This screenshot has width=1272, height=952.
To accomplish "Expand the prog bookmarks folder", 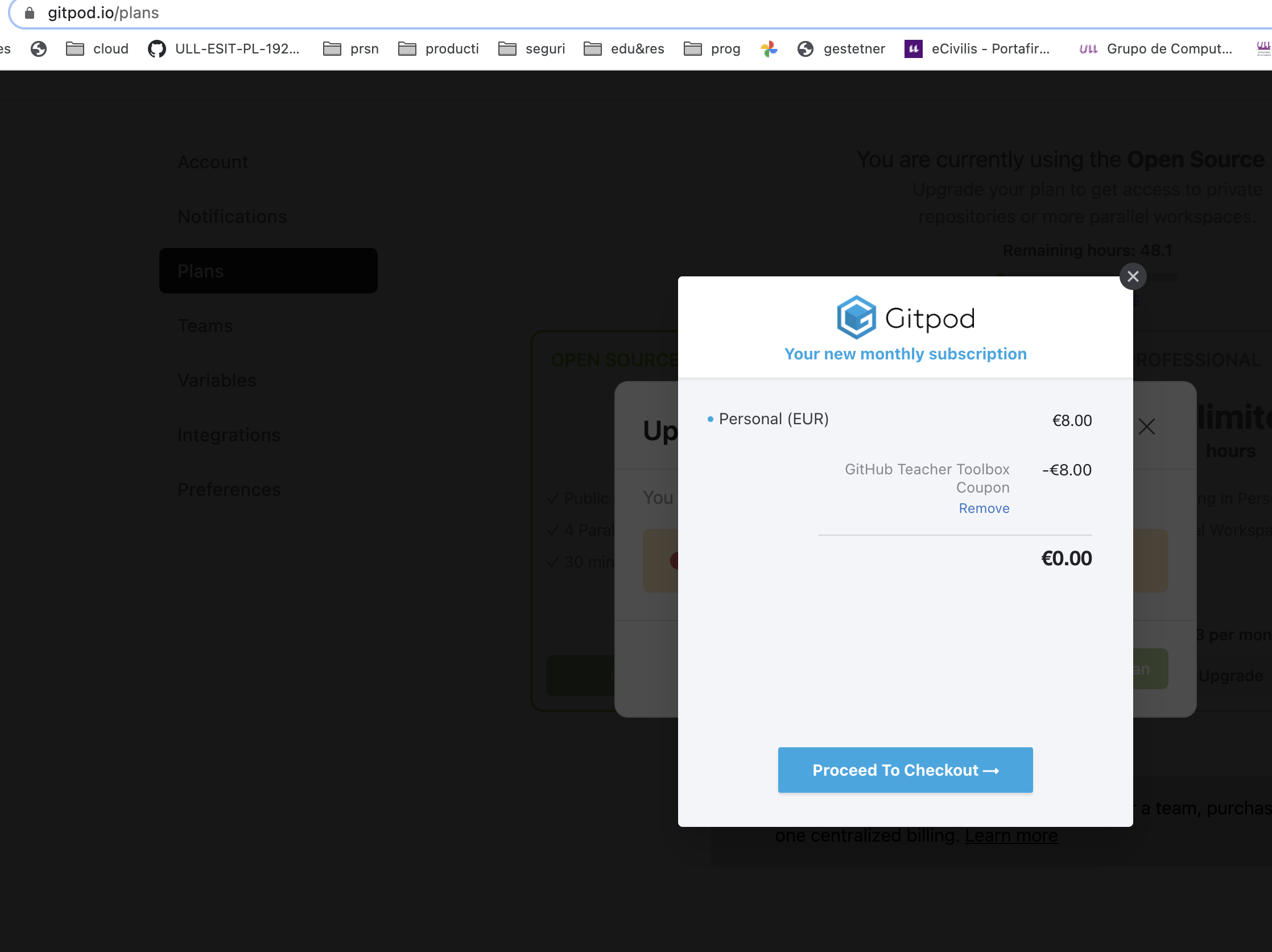I will tap(712, 49).
